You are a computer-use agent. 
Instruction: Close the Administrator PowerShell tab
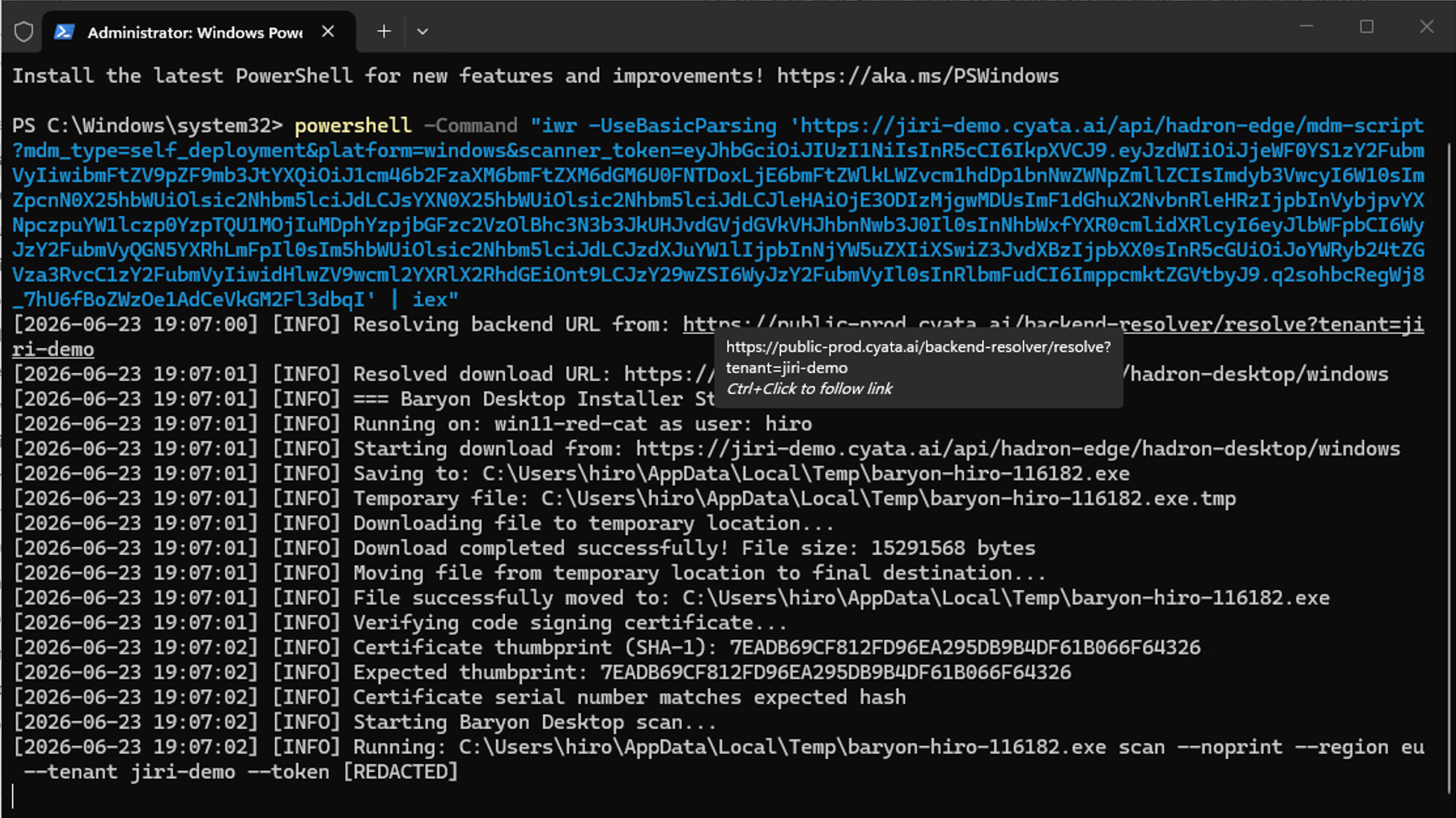click(x=328, y=31)
